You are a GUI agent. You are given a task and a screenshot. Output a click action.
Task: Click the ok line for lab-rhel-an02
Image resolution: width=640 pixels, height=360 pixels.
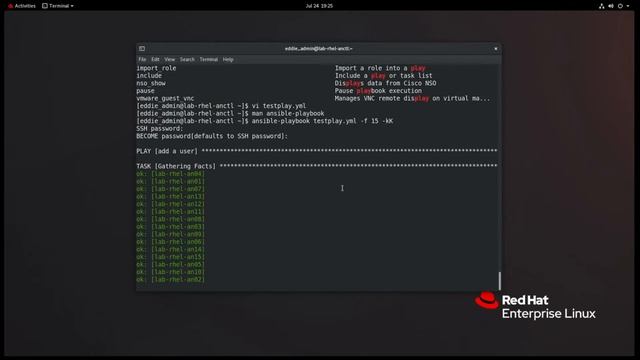[171, 280]
